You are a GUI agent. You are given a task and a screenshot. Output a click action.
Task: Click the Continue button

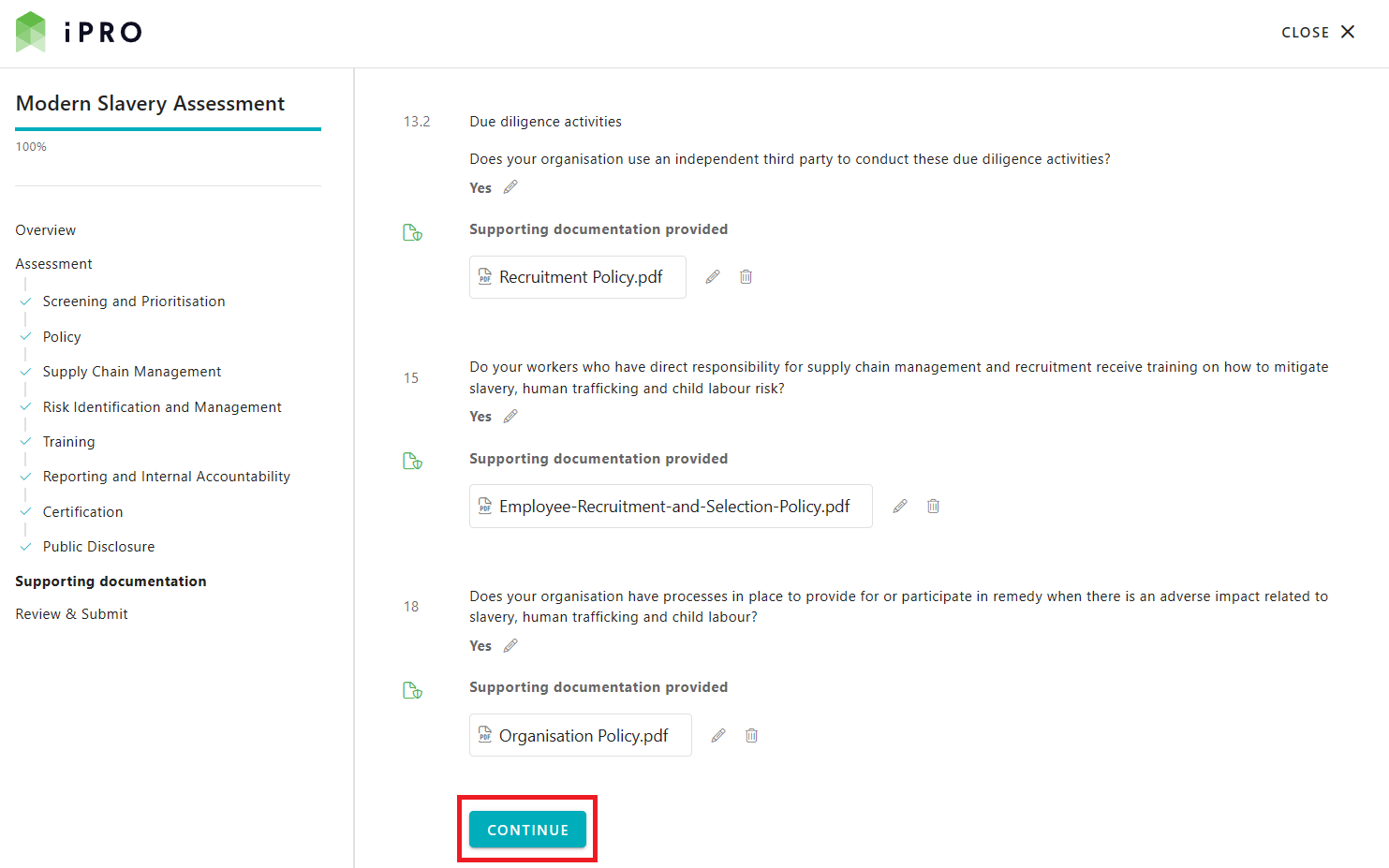pyautogui.click(x=527, y=830)
